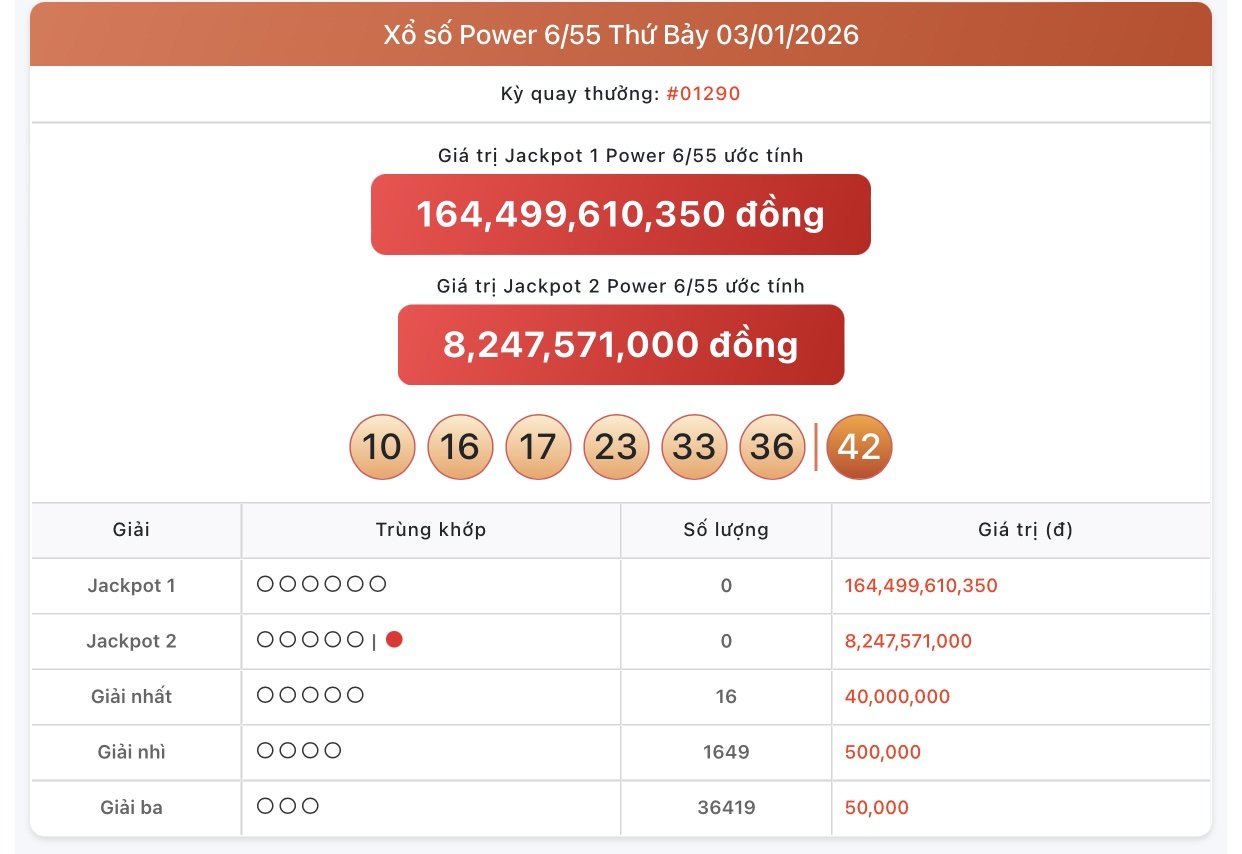Select the number ball 10
The width and height of the screenshot is (1242, 854).
click(382, 447)
